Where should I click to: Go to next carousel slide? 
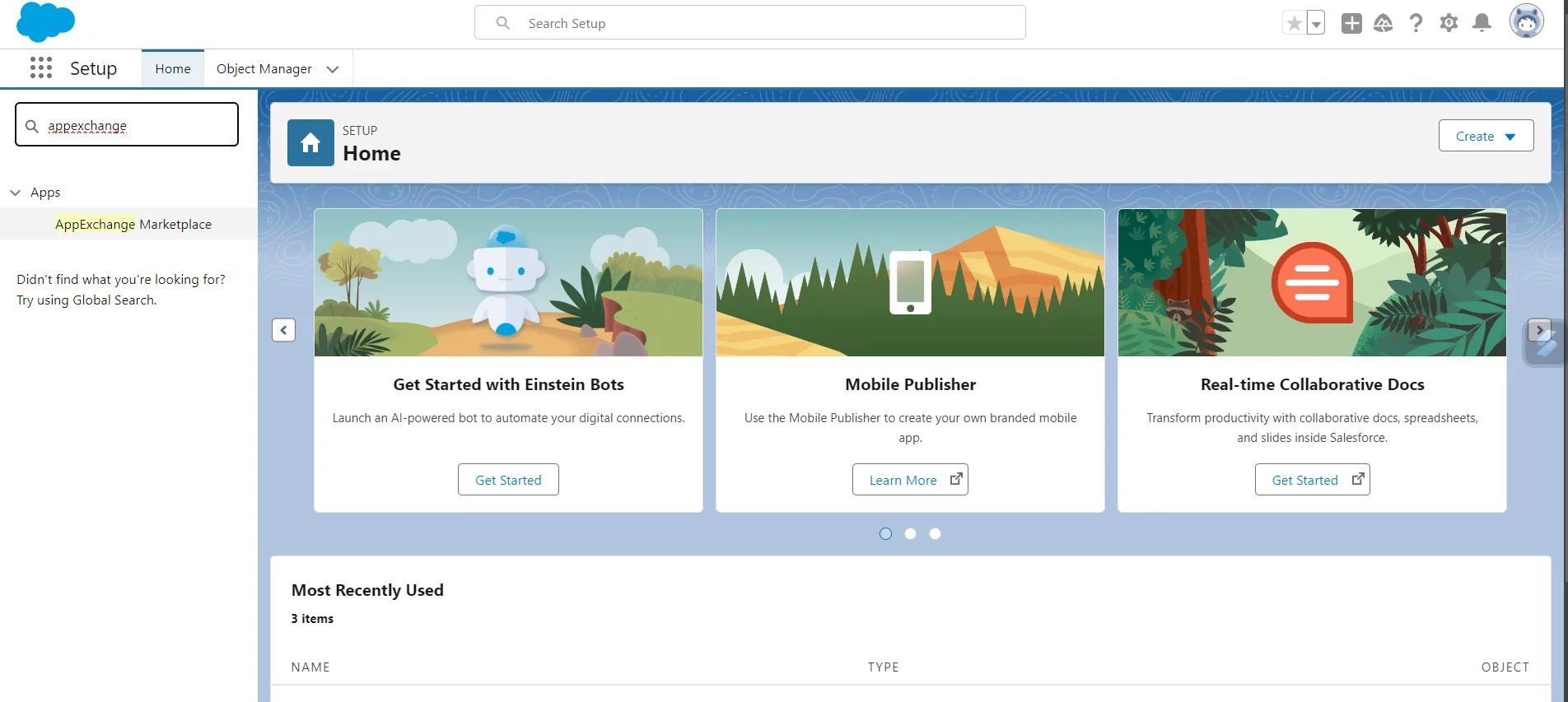[x=1539, y=330]
